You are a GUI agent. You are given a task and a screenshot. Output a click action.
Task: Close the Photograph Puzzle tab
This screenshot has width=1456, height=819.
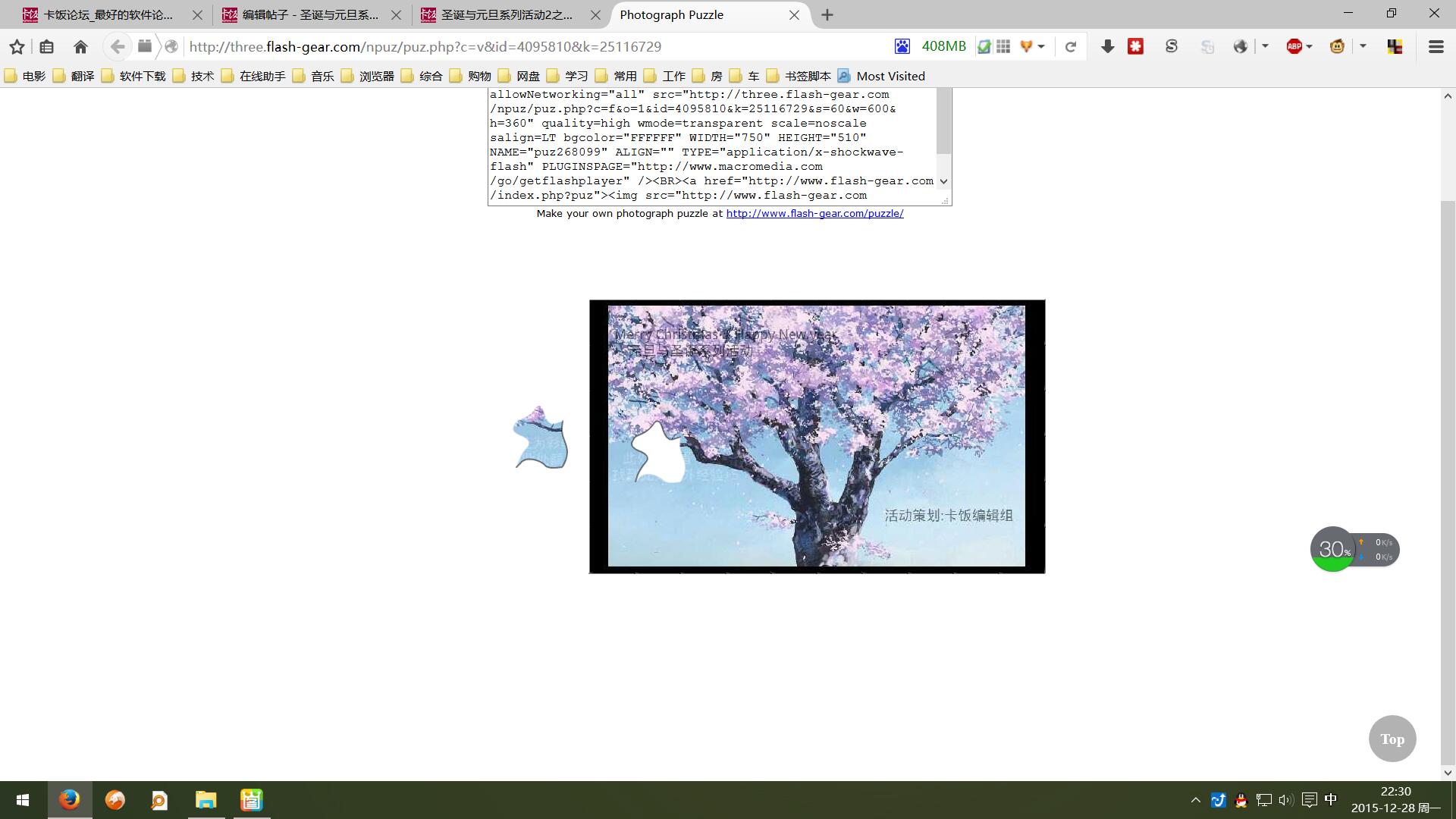pos(794,15)
